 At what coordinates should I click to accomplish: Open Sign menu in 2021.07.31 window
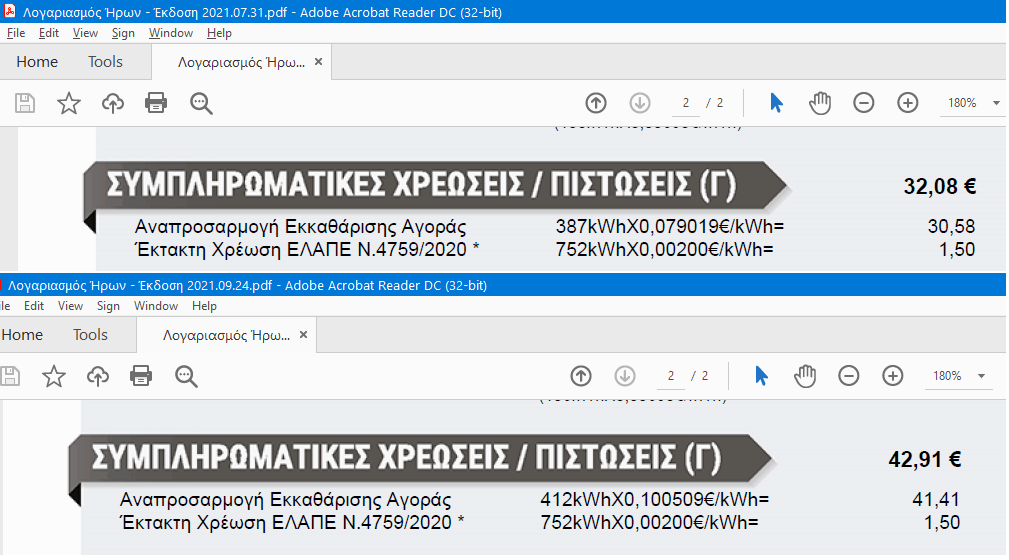(123, 33)
